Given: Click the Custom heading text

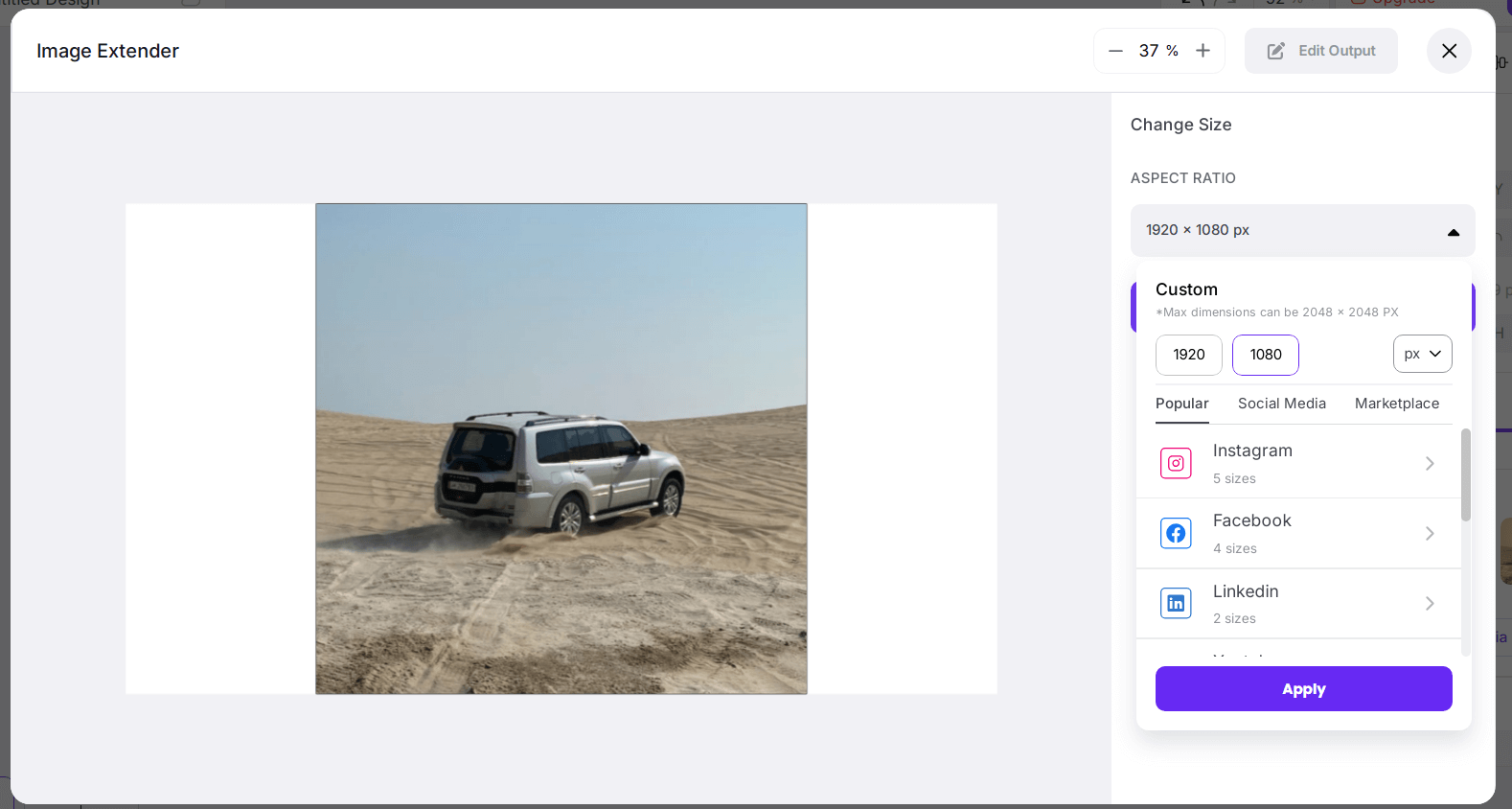Looking at the screenshot, I should click(x=1186, y=289).
